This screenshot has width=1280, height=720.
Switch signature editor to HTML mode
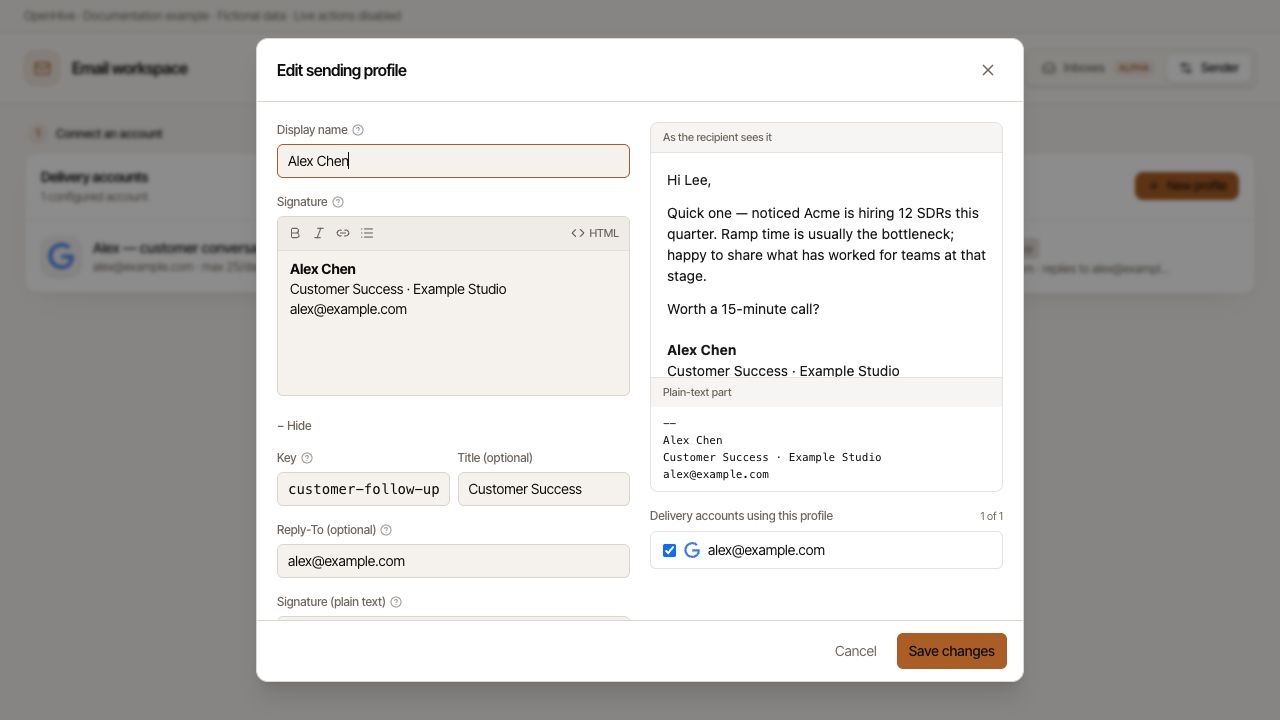(x=595, y=233)
